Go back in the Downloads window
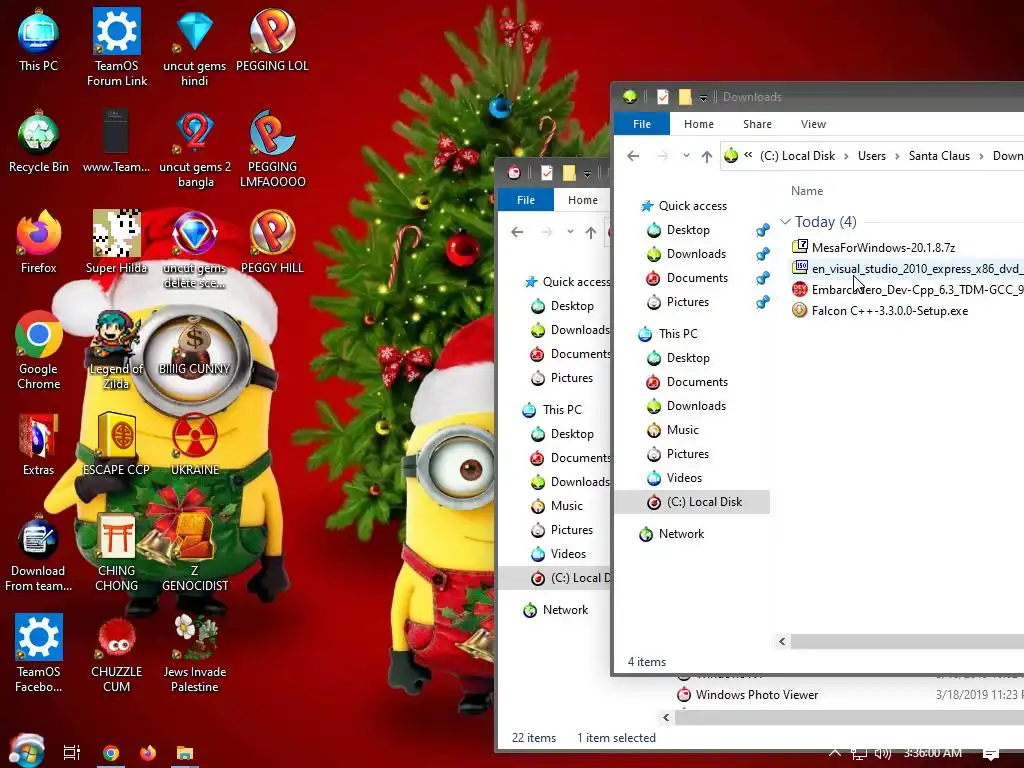Image resolution: width=1024 pixels, height=768 pixels. [633, 156]
